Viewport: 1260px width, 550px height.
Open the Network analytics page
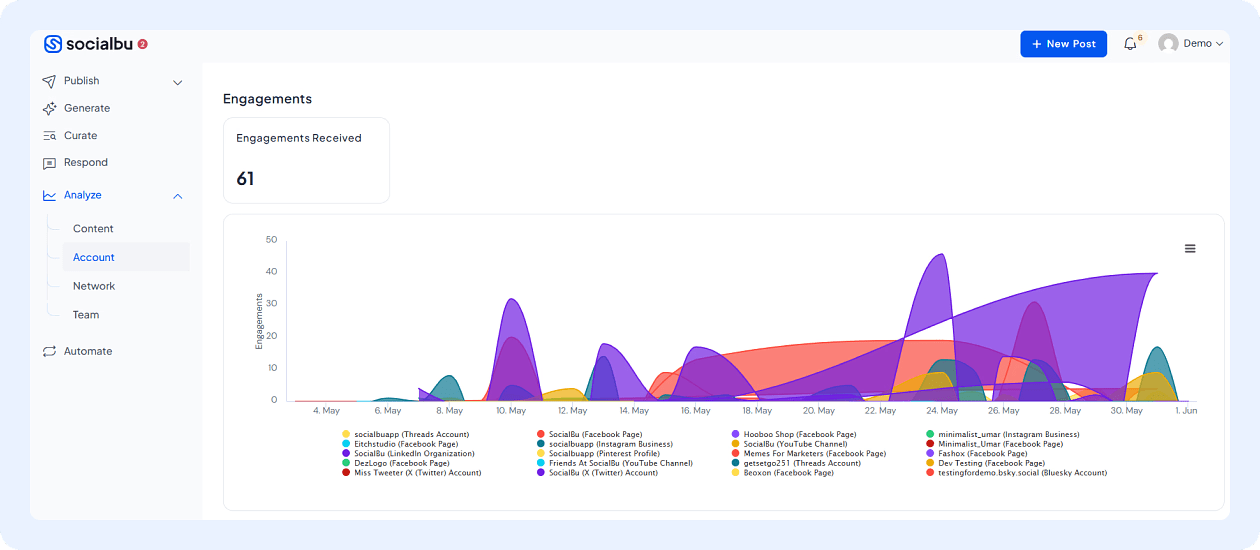tap(94, 286)
